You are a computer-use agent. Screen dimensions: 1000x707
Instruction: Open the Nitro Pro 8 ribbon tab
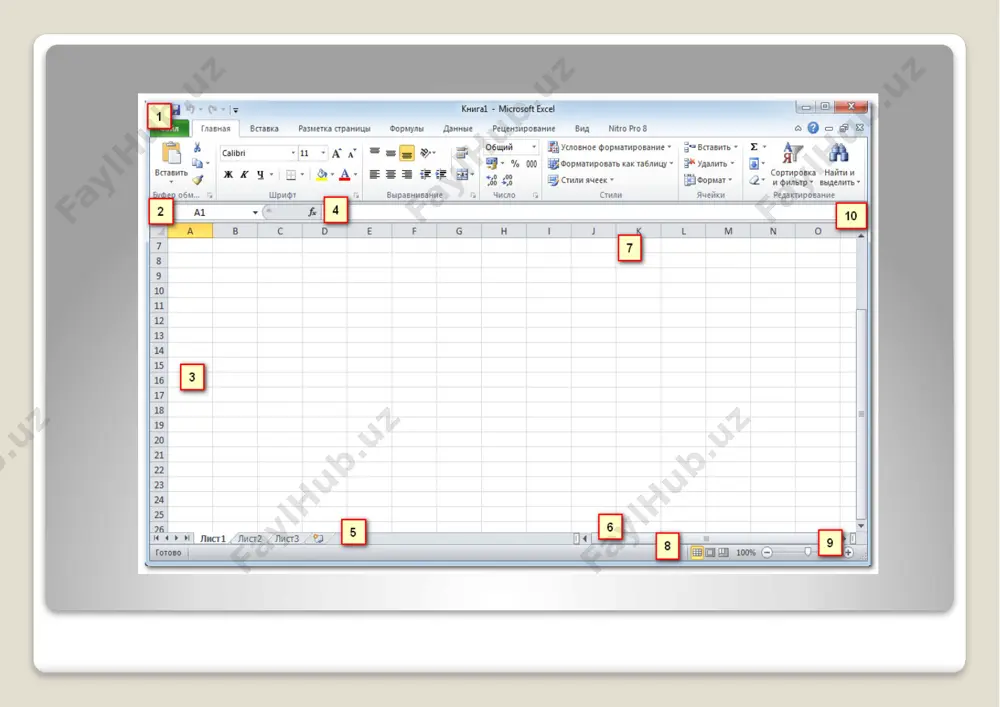(x=628, y=128)
